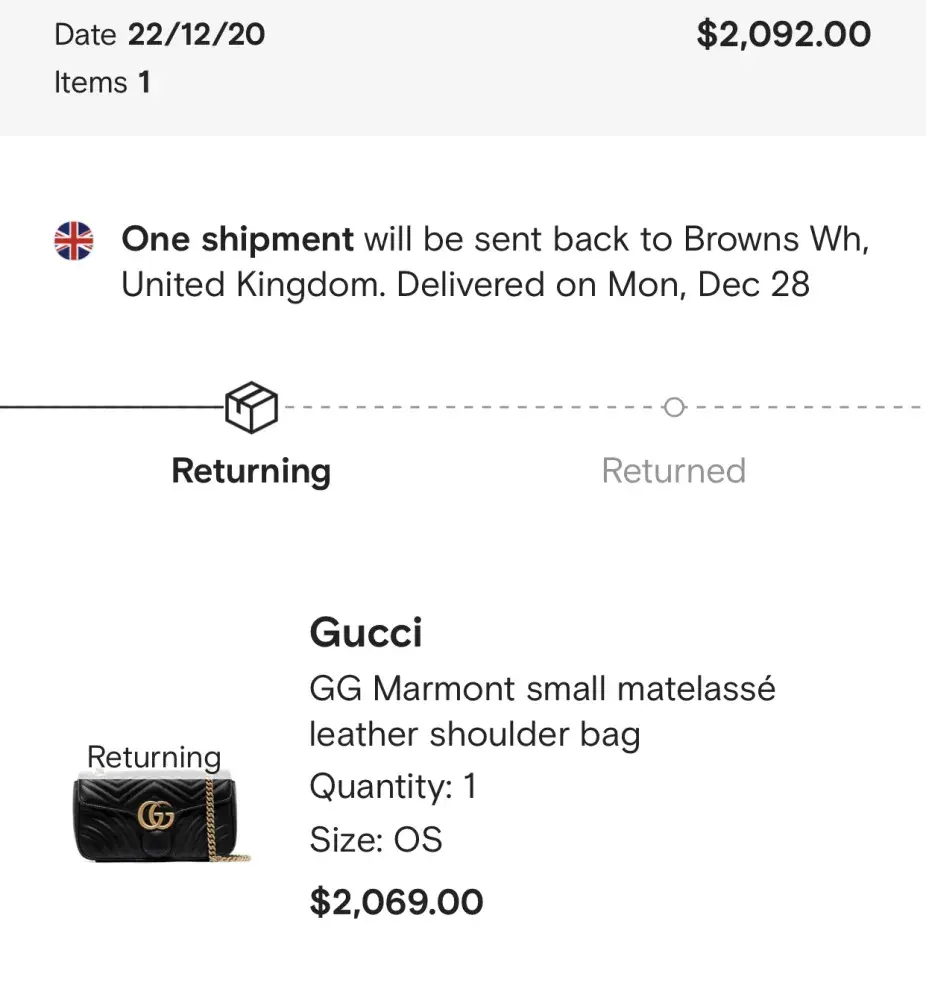Click the Returned step circle marker

tap(674, 407)
